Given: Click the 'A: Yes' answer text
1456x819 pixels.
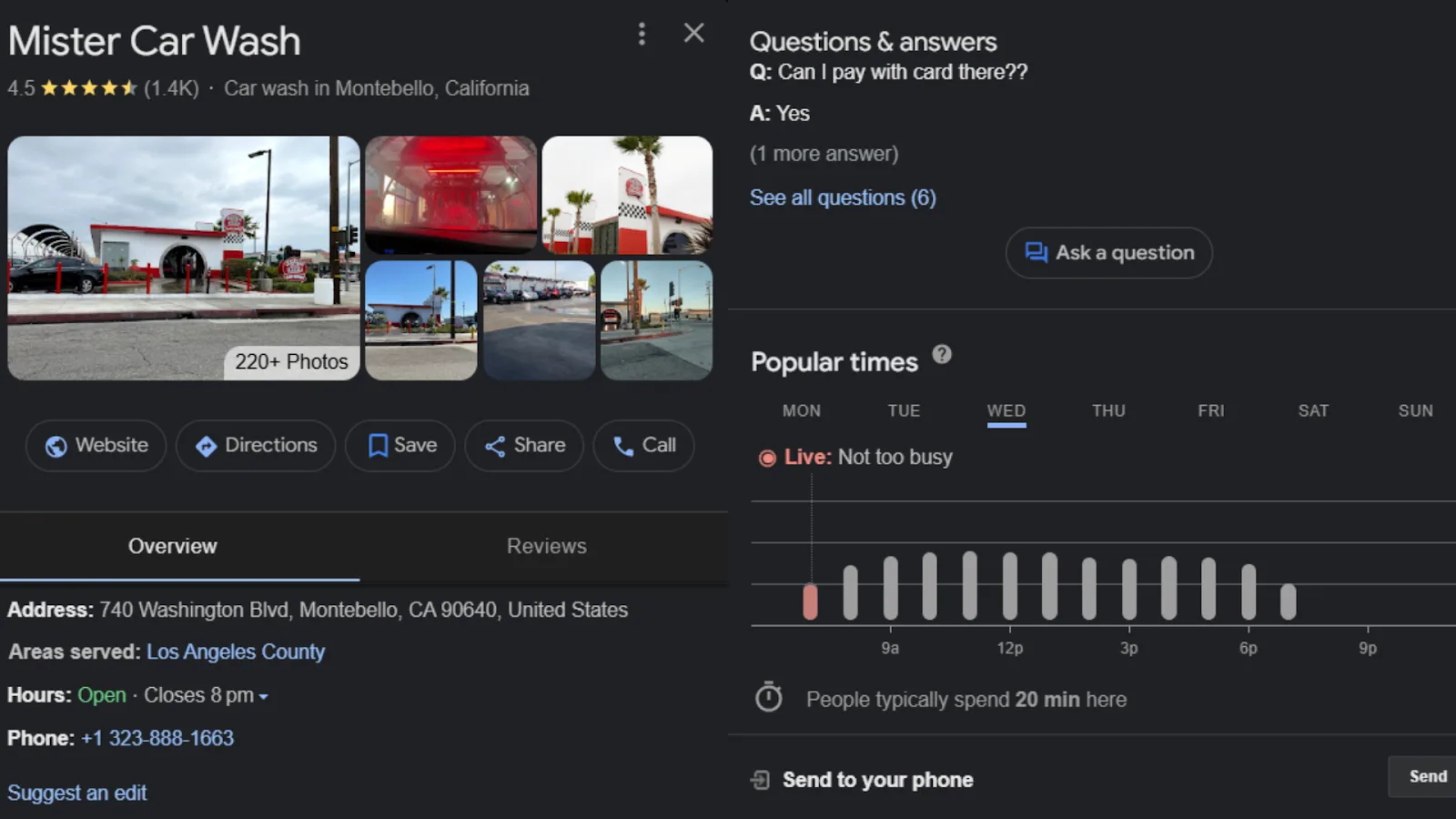Looking at the screenshot, I should point(780,114).
